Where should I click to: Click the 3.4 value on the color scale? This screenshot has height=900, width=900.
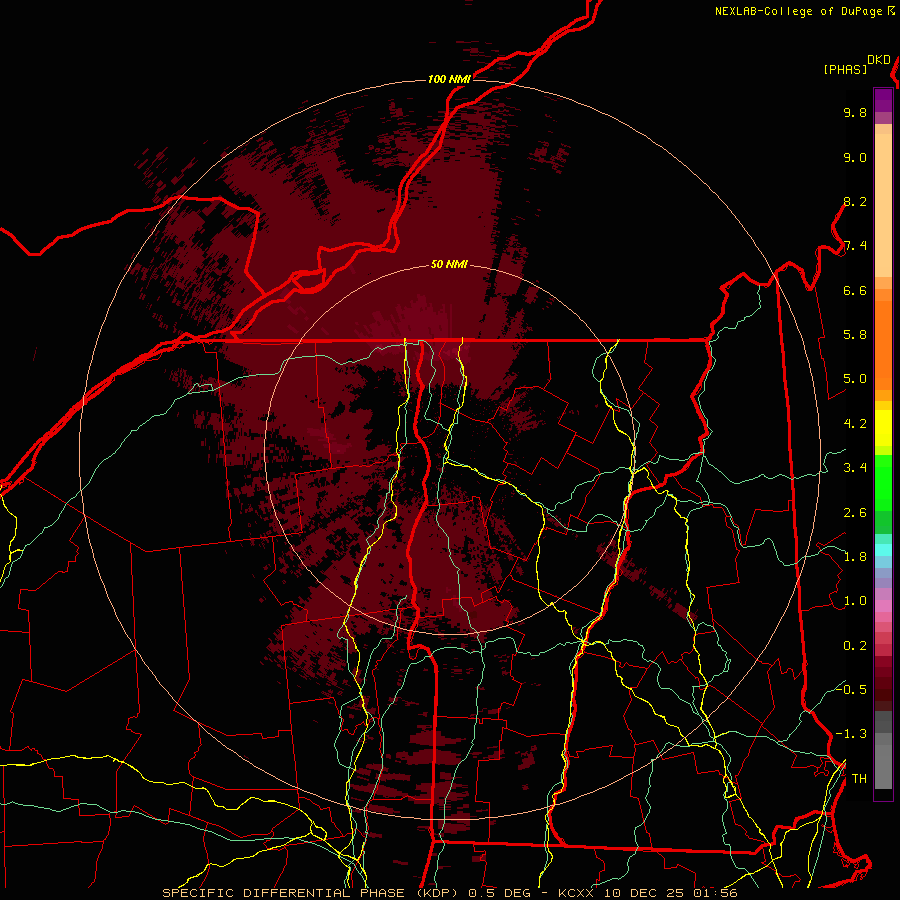tap(855, 468)
